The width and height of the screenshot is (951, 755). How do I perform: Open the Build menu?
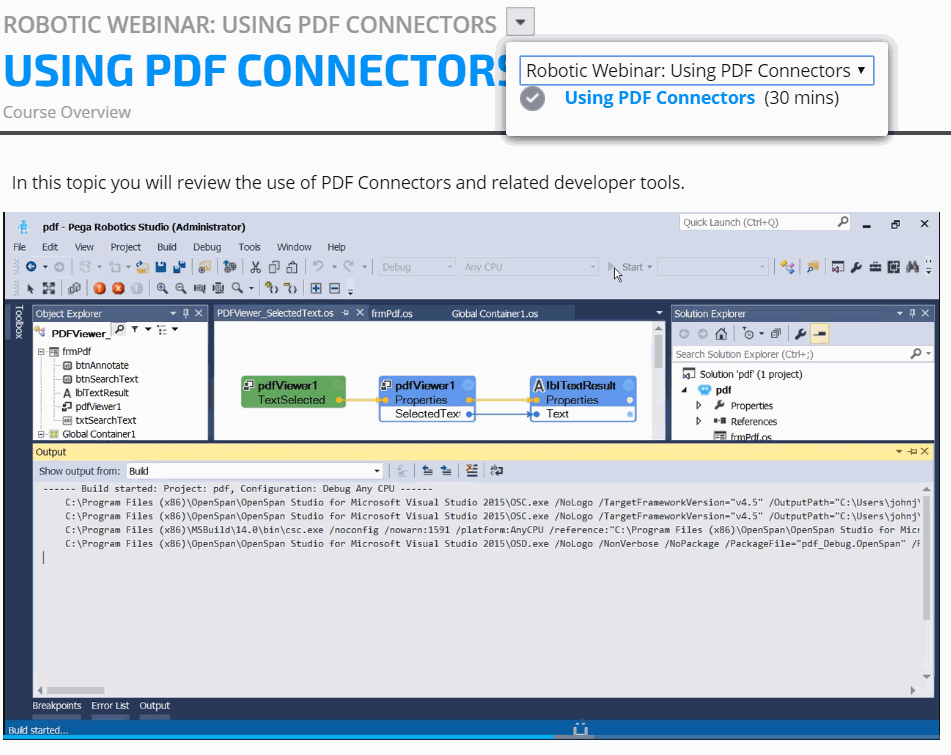[x=167, y=247]
